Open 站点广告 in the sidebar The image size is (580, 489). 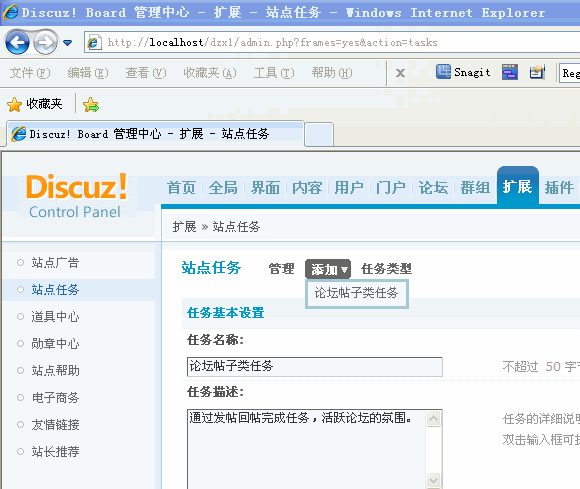(55, 263)
